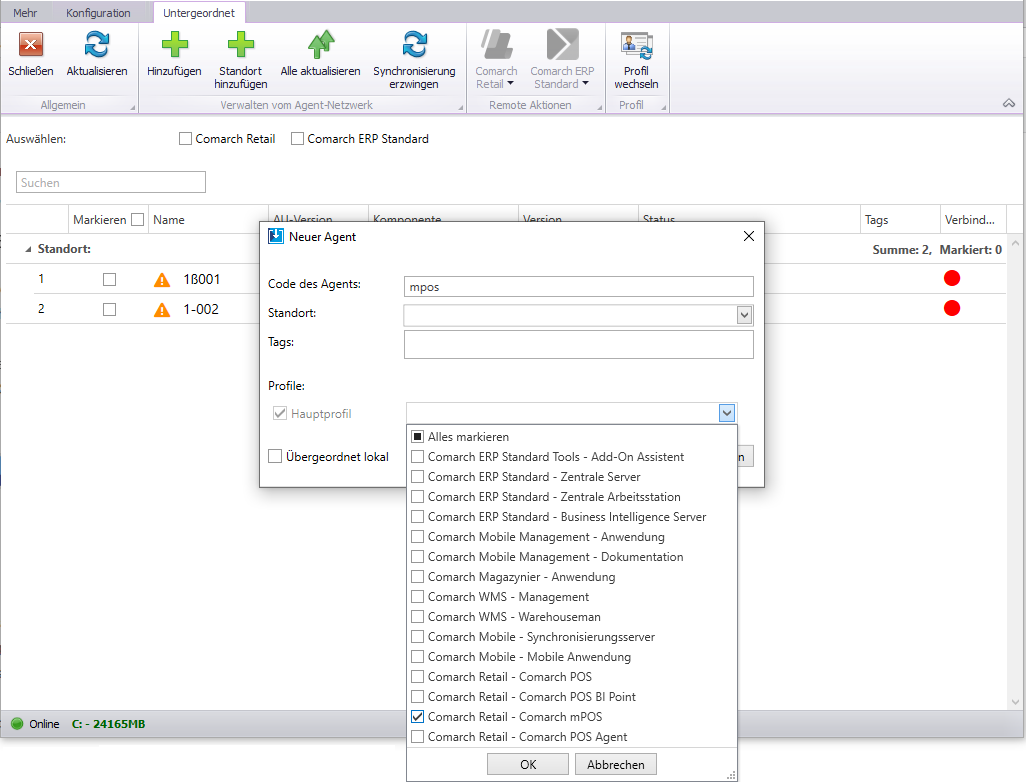The width and height of the screenshot is (1026, 782).
Task: Open the Comarch Retail remote actions icon
Action: point(497,44)
